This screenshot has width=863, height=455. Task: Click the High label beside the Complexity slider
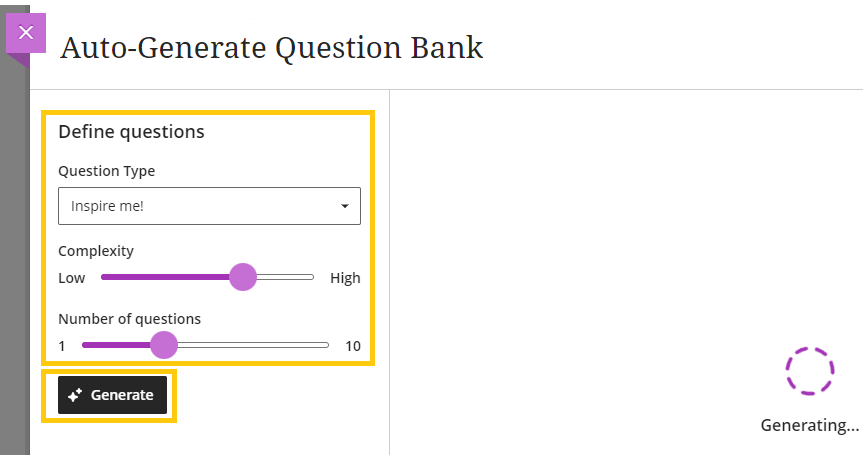pos(345,278)
